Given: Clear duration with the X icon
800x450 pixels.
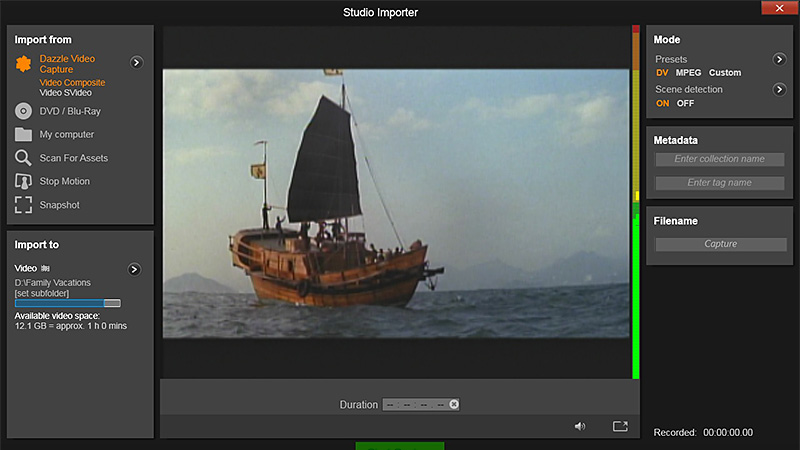Looking at the screenshot, I should coord(454,405).
